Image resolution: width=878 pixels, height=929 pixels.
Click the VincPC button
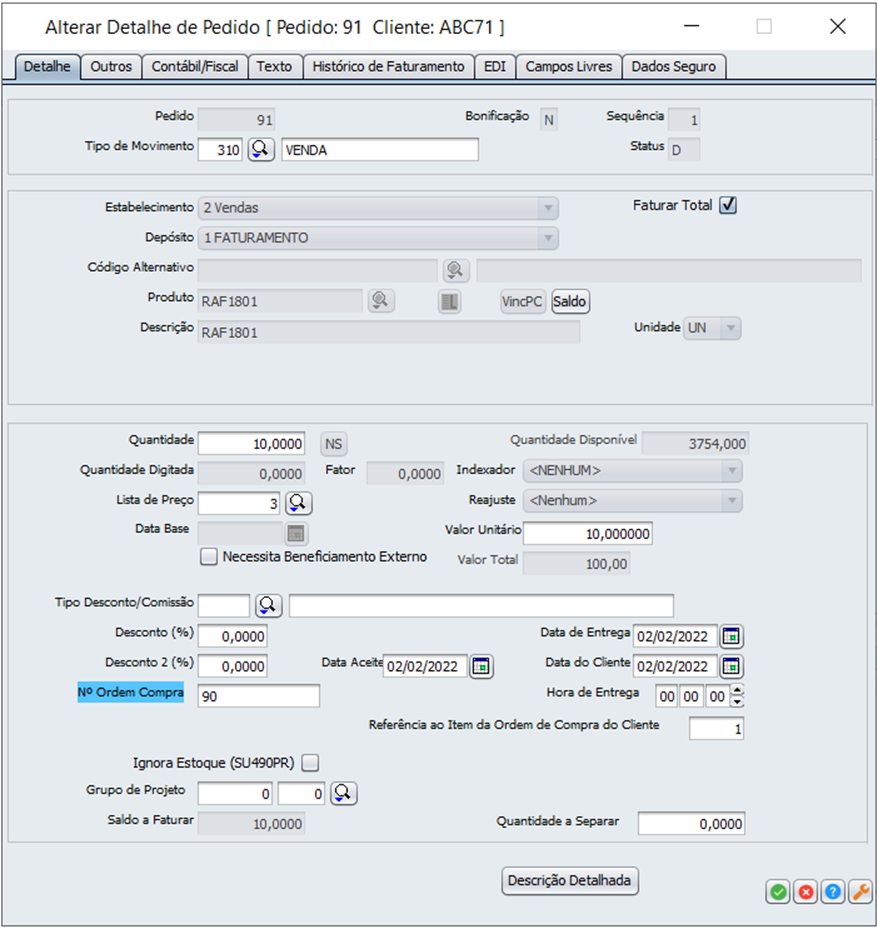tap(522, 302)
